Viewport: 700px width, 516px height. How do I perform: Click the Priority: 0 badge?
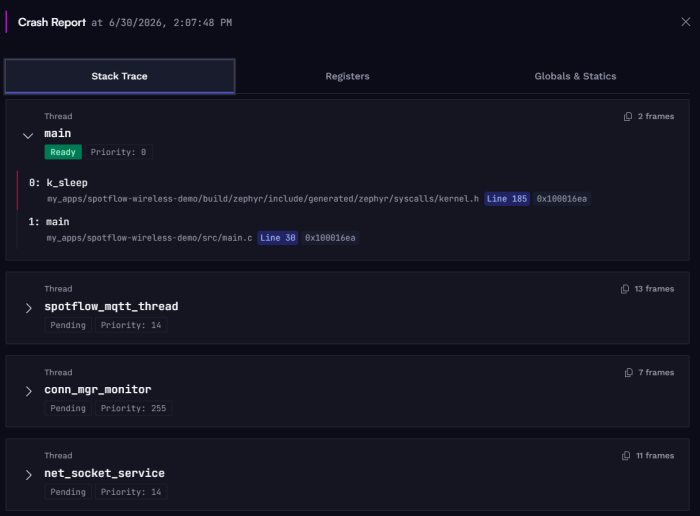[x=118, y=152]
